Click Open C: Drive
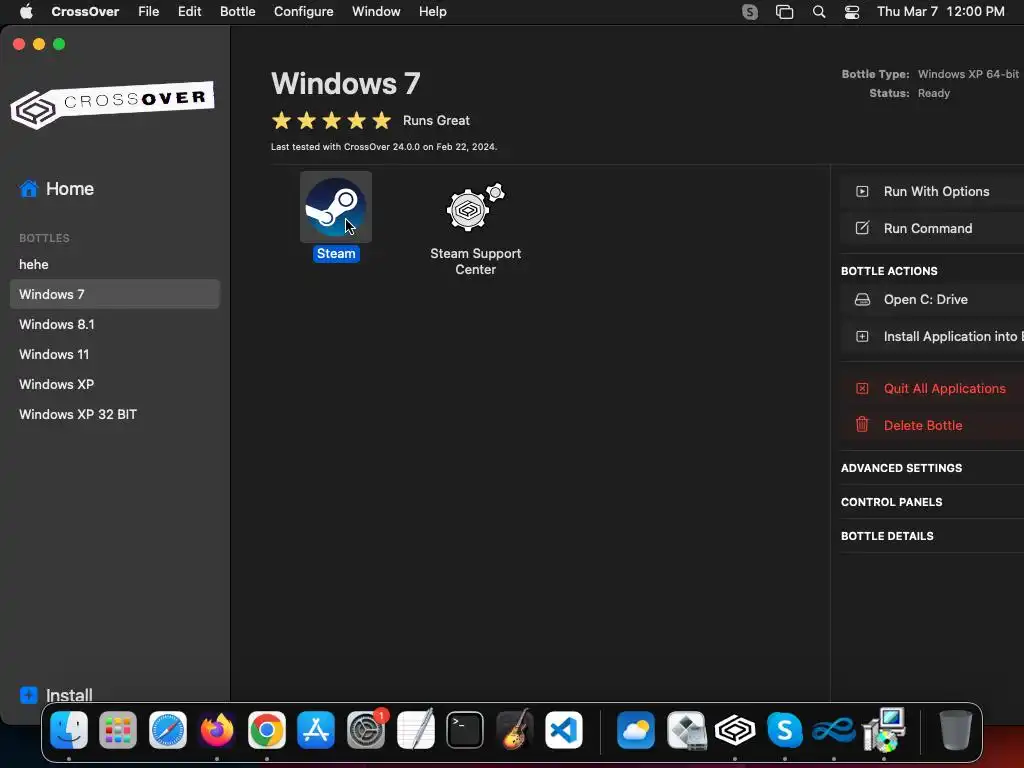1024x768 pixels. (x=932, y=299)
